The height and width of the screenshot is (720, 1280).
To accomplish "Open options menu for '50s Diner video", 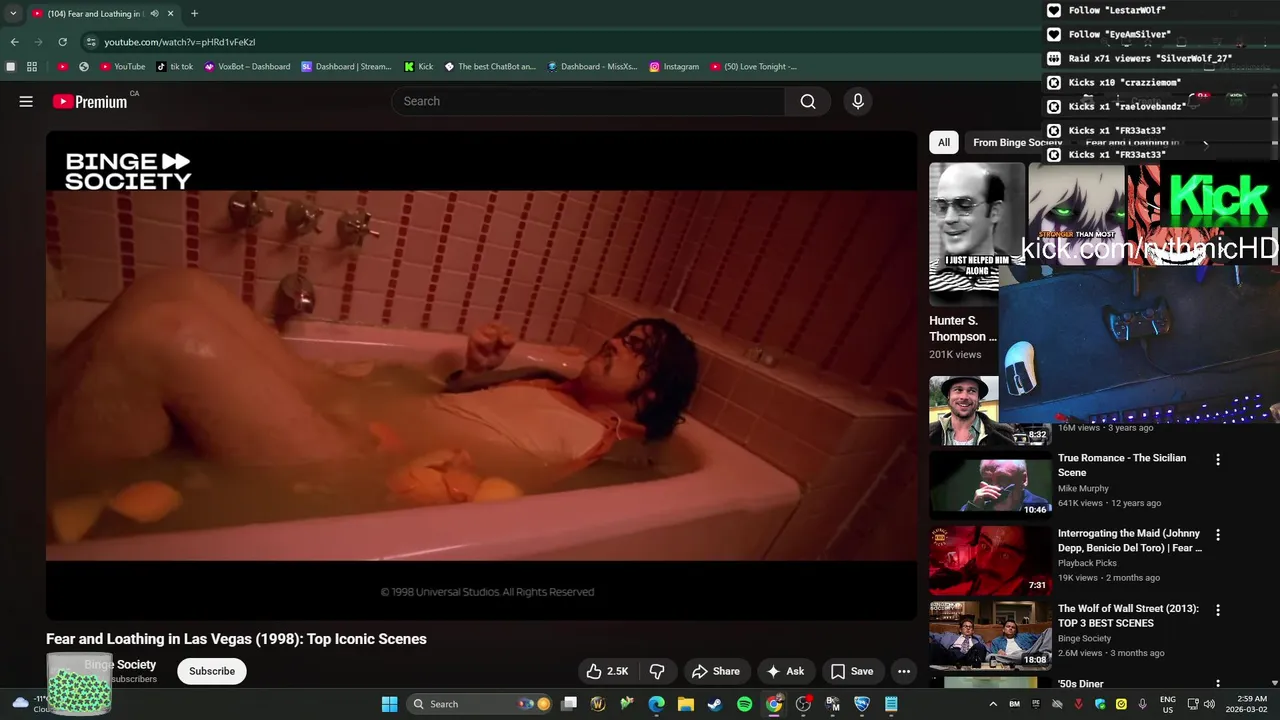I will [x=1218, y=685].
